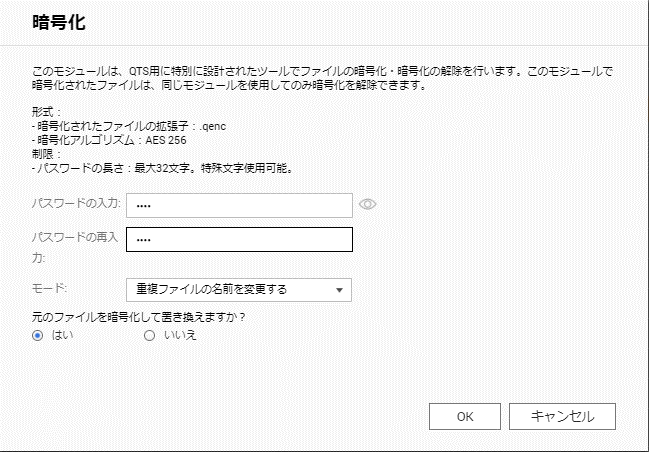649x452 pixels.
Task: Click the はい option text
Action: point(62,335)
